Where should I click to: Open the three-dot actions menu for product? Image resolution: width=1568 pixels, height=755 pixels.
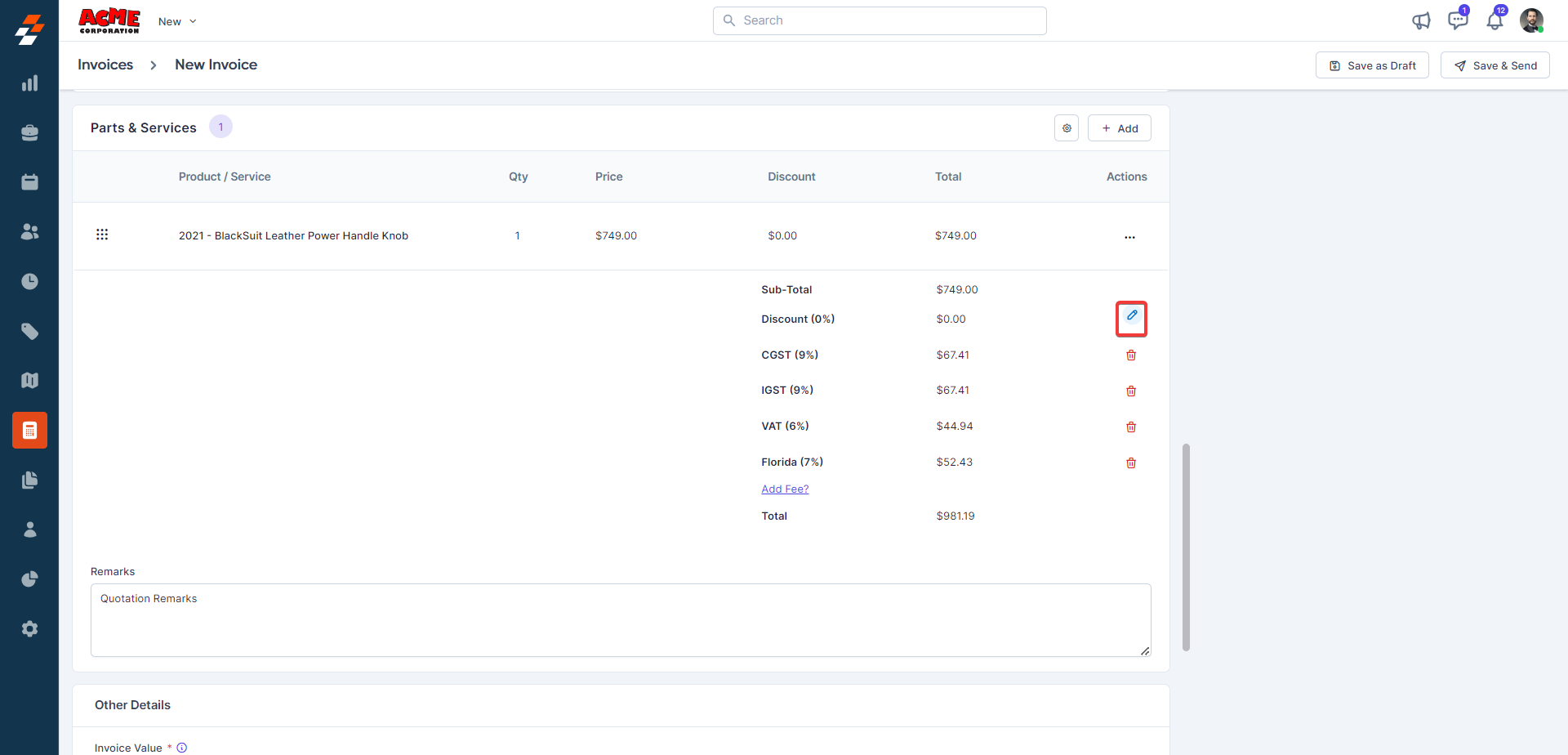[1129, 237]
